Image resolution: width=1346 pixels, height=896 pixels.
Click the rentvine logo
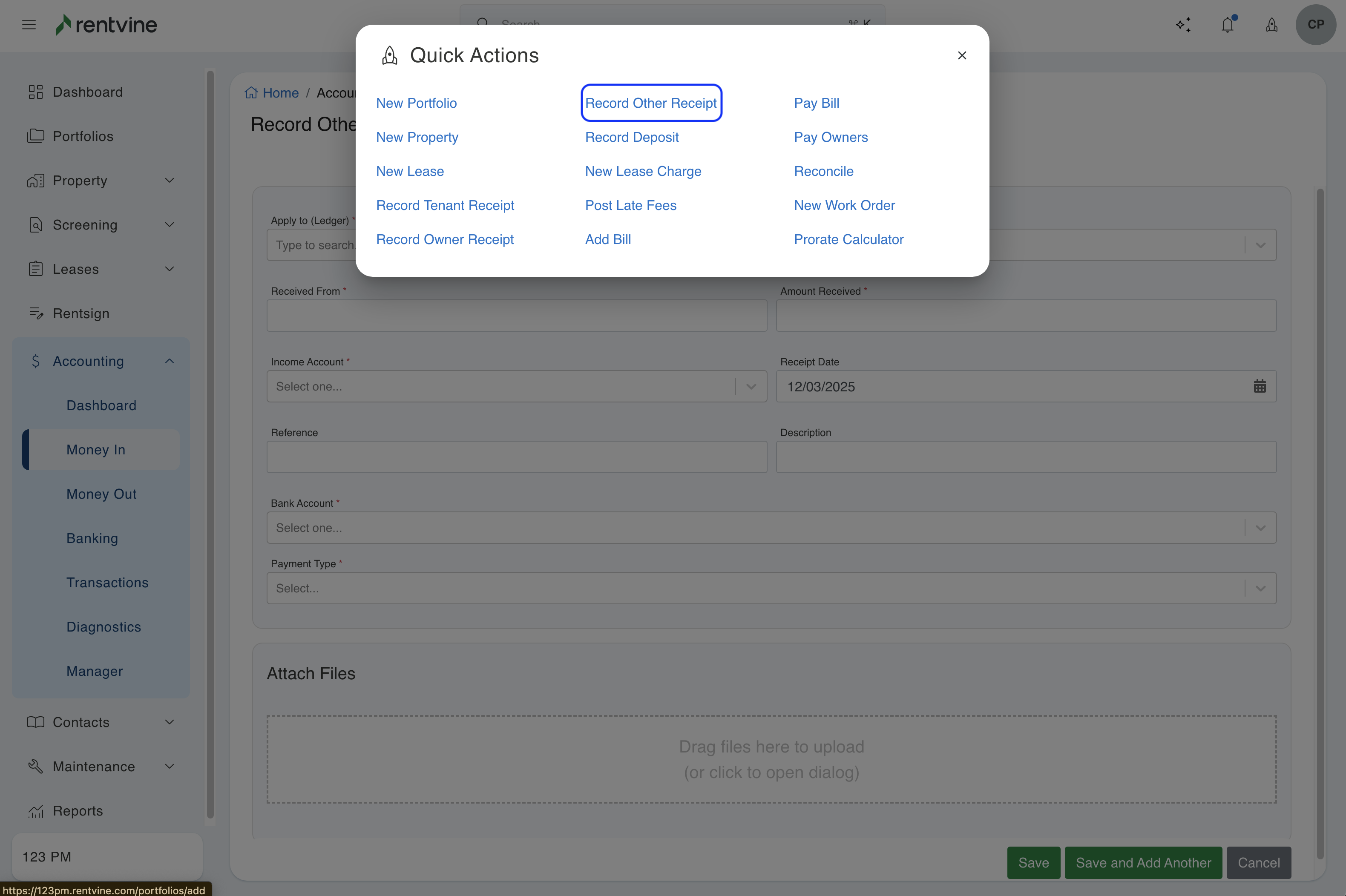click(x=107, y=25)
